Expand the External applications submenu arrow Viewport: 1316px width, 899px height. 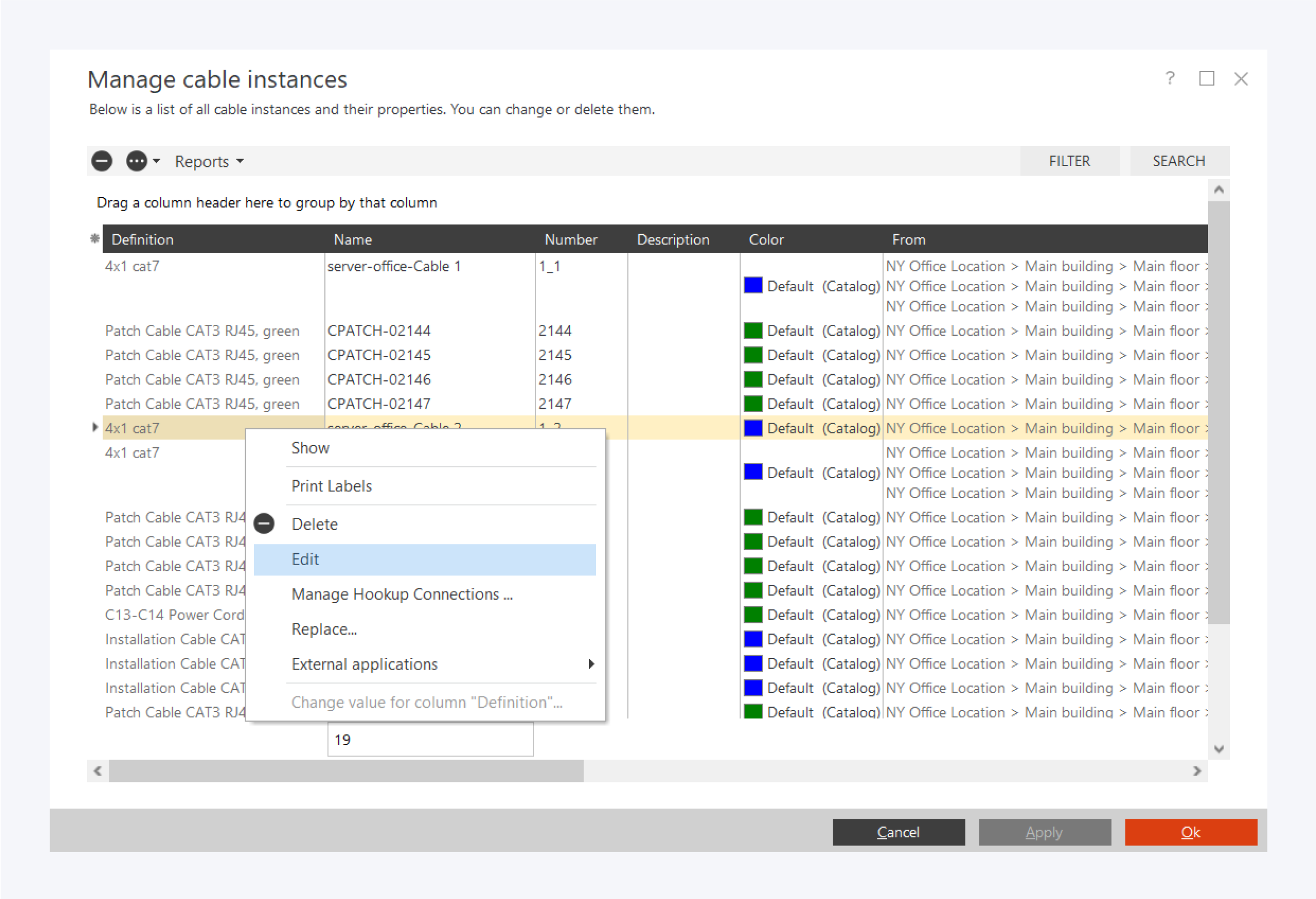coord(591,664)
